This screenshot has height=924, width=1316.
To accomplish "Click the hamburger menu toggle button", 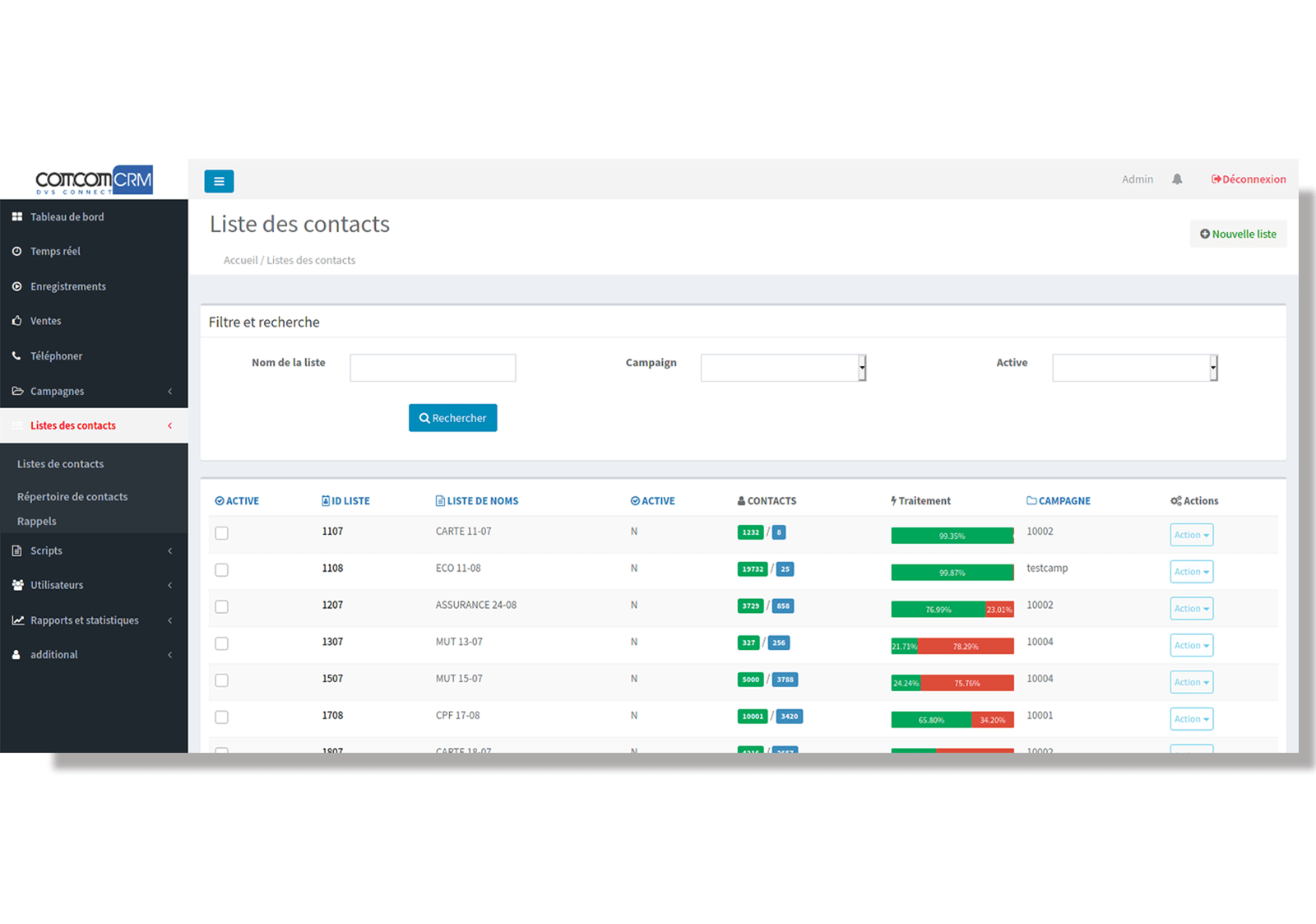I will pyautogui.click(x=219, y=181).
